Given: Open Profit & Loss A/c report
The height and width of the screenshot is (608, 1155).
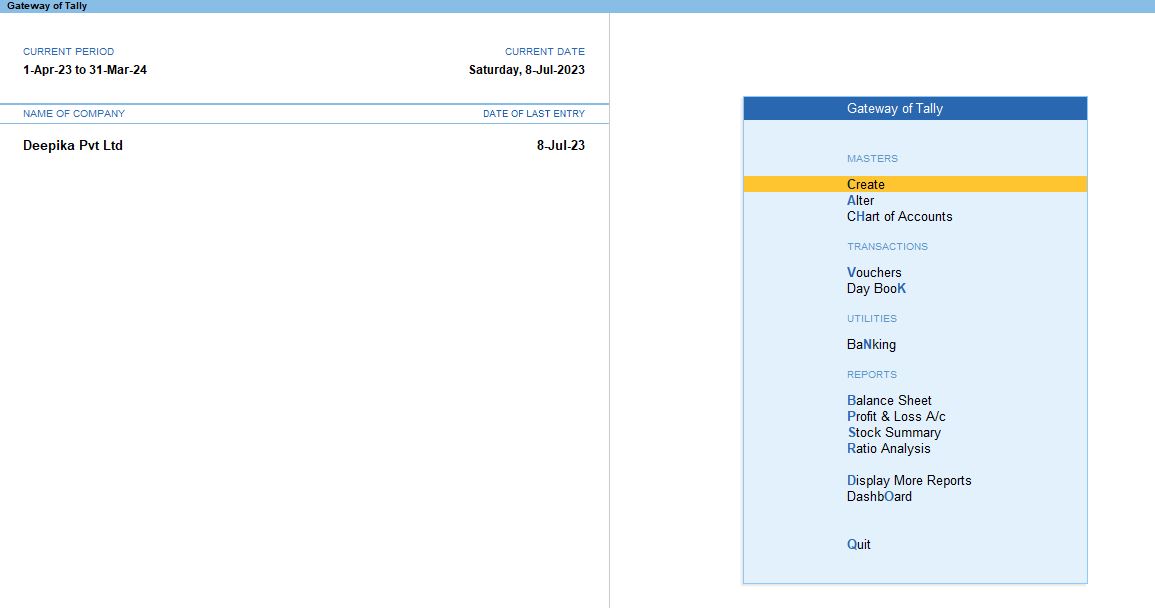Looking at the screenshot, I should [896, 416].
